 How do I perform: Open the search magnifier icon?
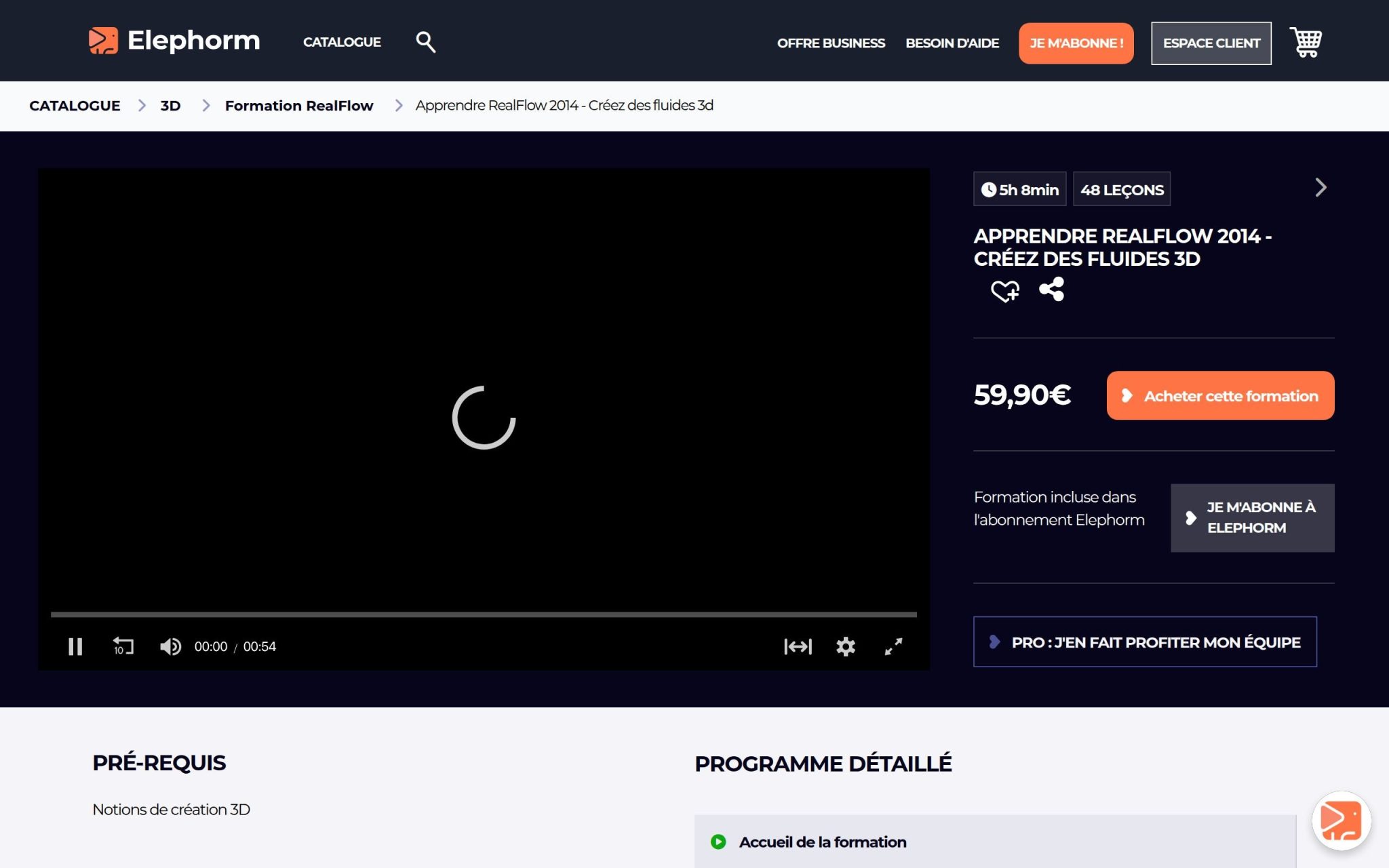425,42
